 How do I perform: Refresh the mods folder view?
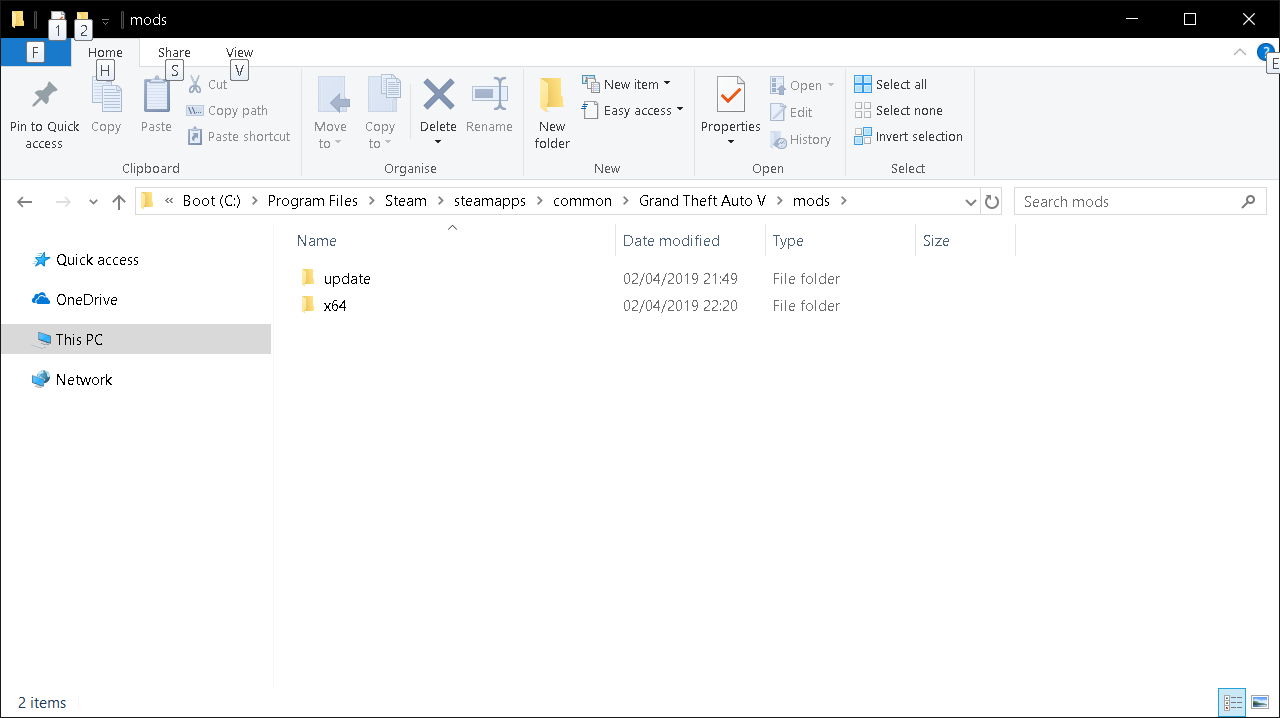pos(992,202)
